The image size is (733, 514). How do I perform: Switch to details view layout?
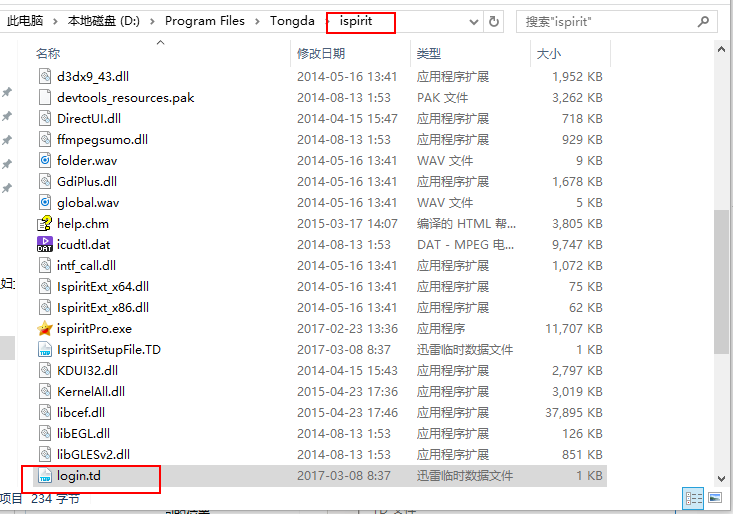pos(694,498)
